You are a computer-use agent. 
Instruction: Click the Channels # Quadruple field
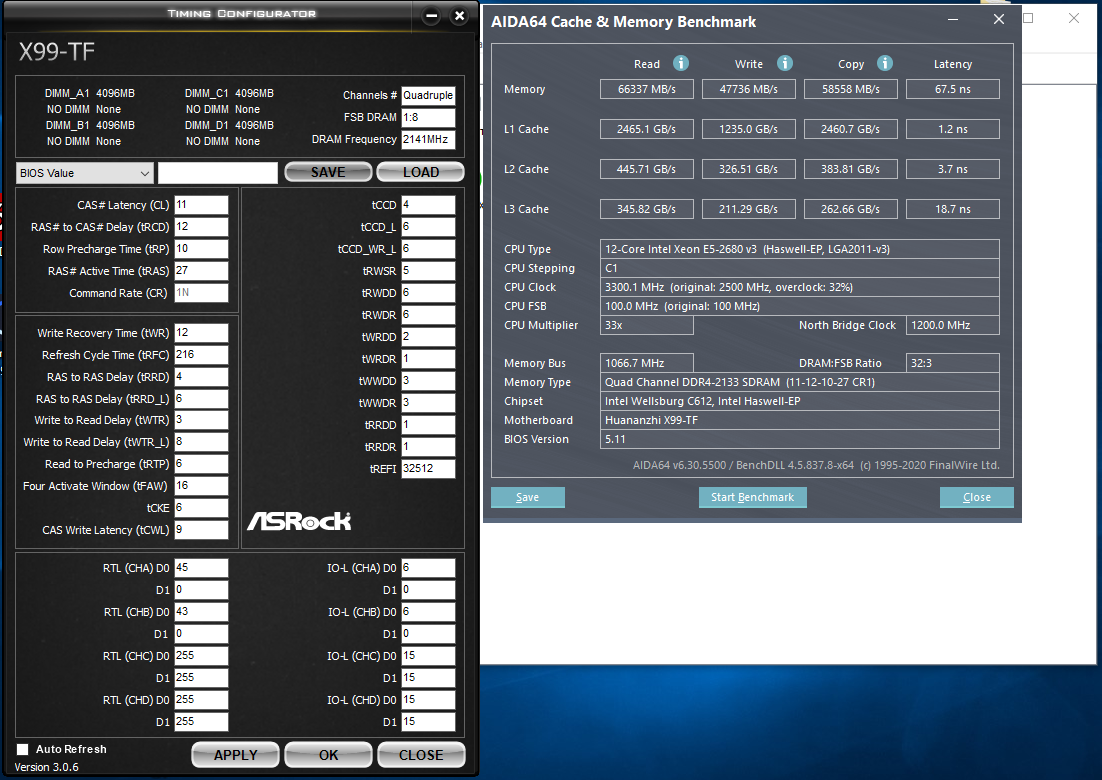click(x=428, y=96)
